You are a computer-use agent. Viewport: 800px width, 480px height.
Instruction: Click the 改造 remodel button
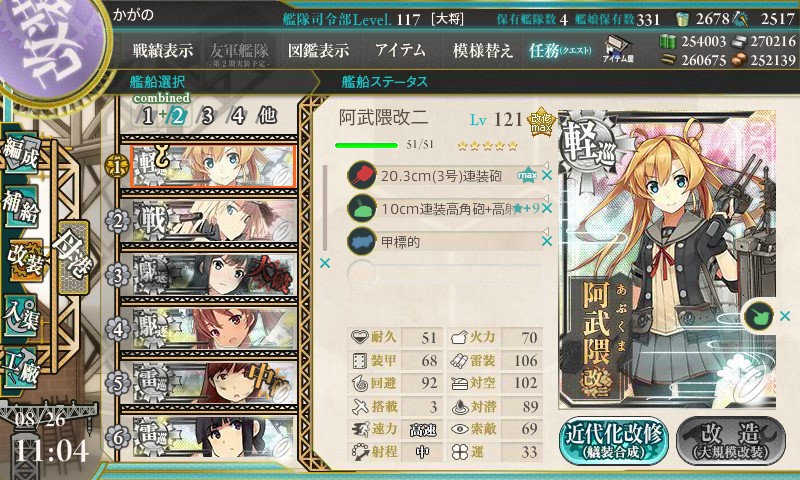[731, 440]
